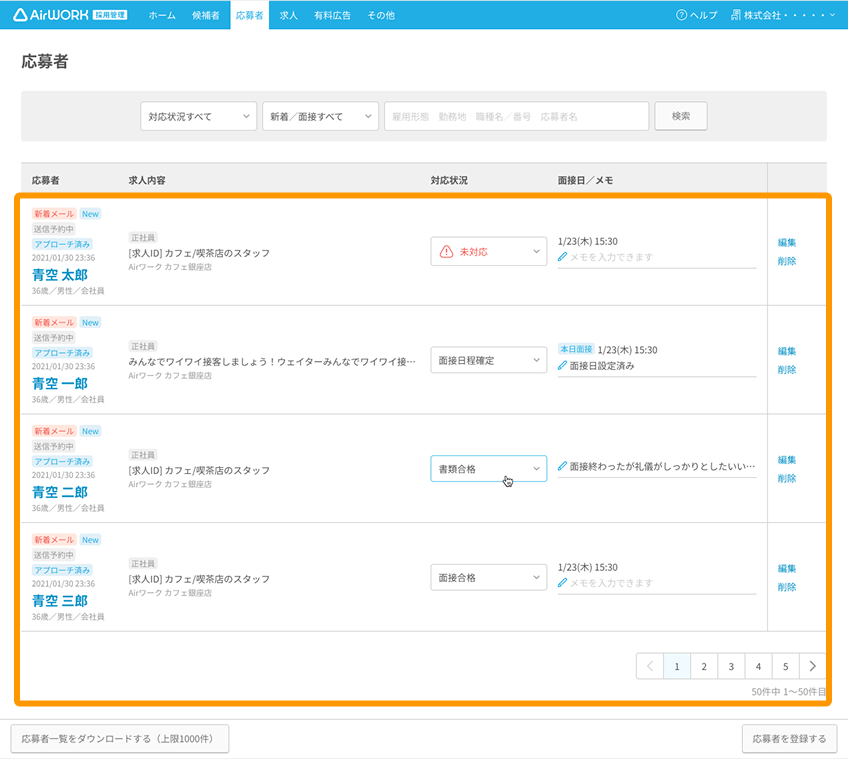Click アプローチ済み tag on 青空 一郎
Viewport: 848px width, 759px height.
[x=62, y=353]
